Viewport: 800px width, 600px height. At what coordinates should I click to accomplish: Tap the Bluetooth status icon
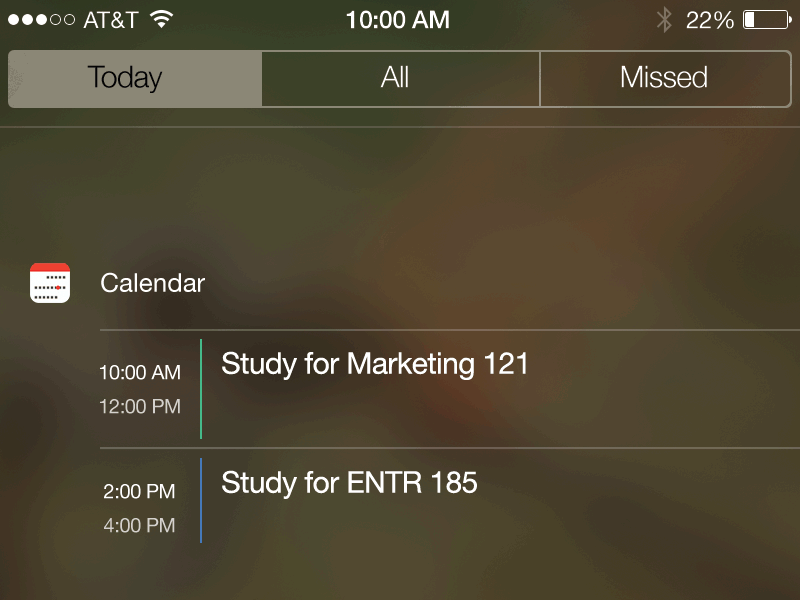(x=663, y=18)
